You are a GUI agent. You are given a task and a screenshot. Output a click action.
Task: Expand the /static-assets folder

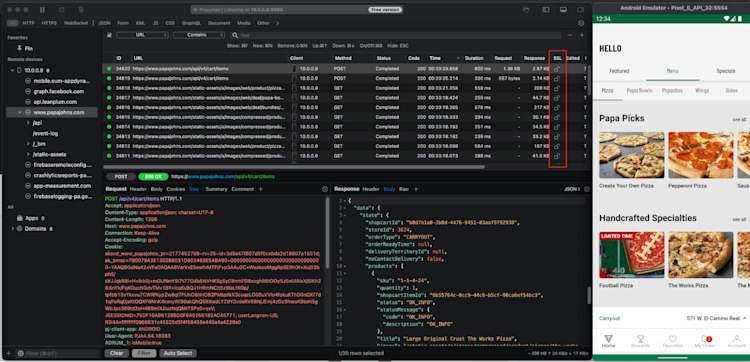click(28, 154)
